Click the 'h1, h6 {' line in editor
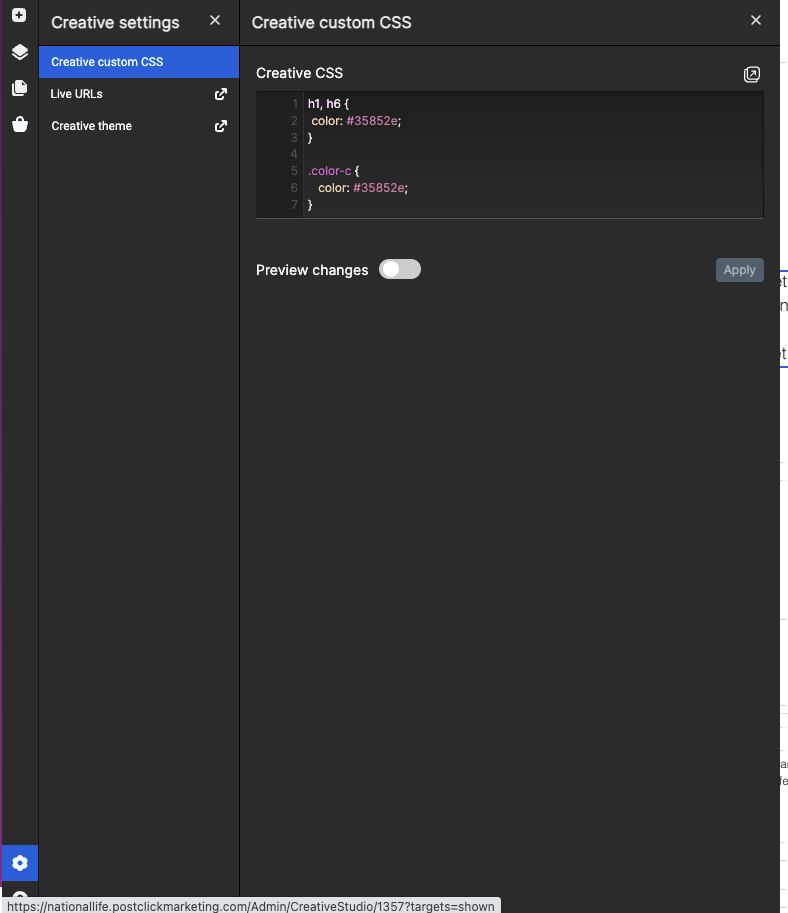Viewport: 788px width, 913px height. click(328, 104)
